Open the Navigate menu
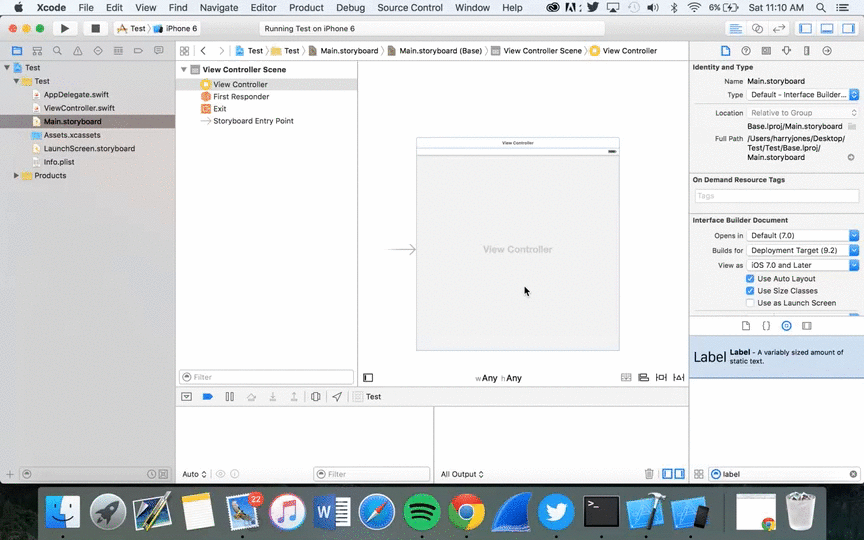 (x=219, y=8)
